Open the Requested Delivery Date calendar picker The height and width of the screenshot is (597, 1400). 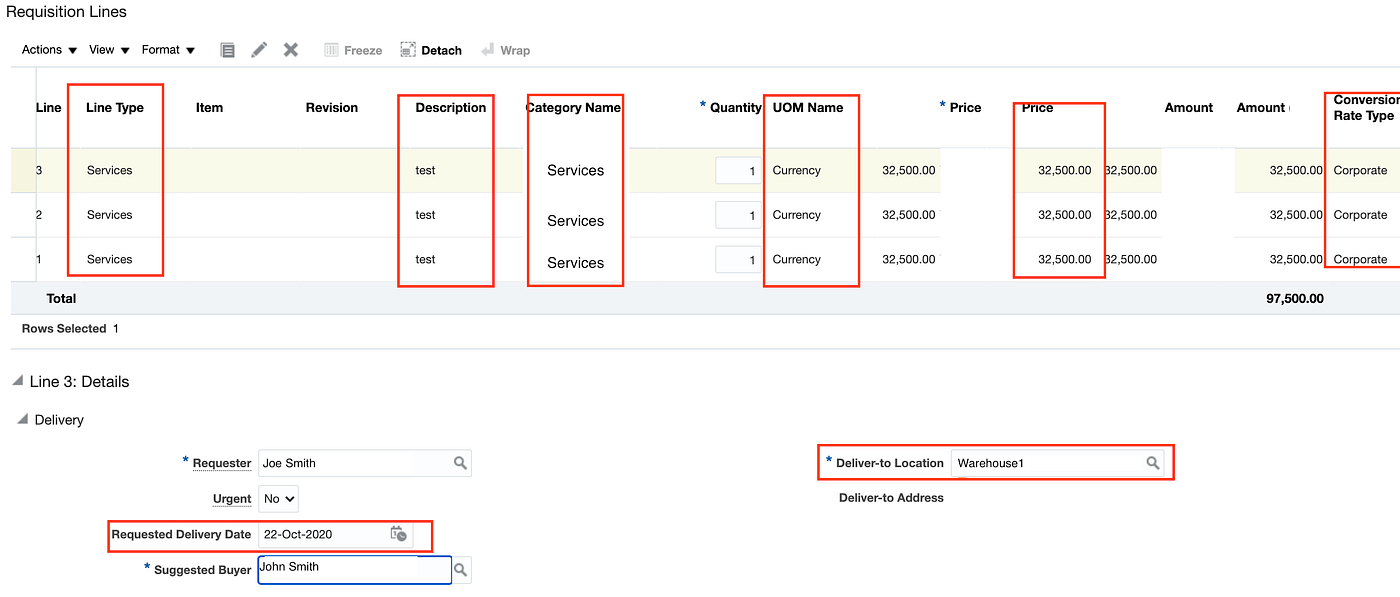pos(397,536)
